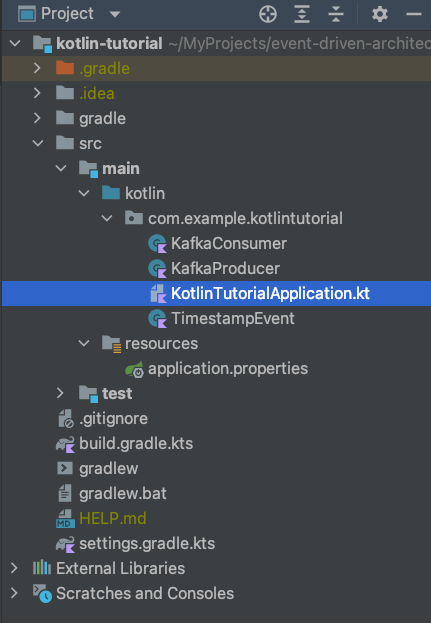This screenshot has width=431, height=623.
Task: Open the Project view dropdown arrow
Action: click(x=115, y=14)
